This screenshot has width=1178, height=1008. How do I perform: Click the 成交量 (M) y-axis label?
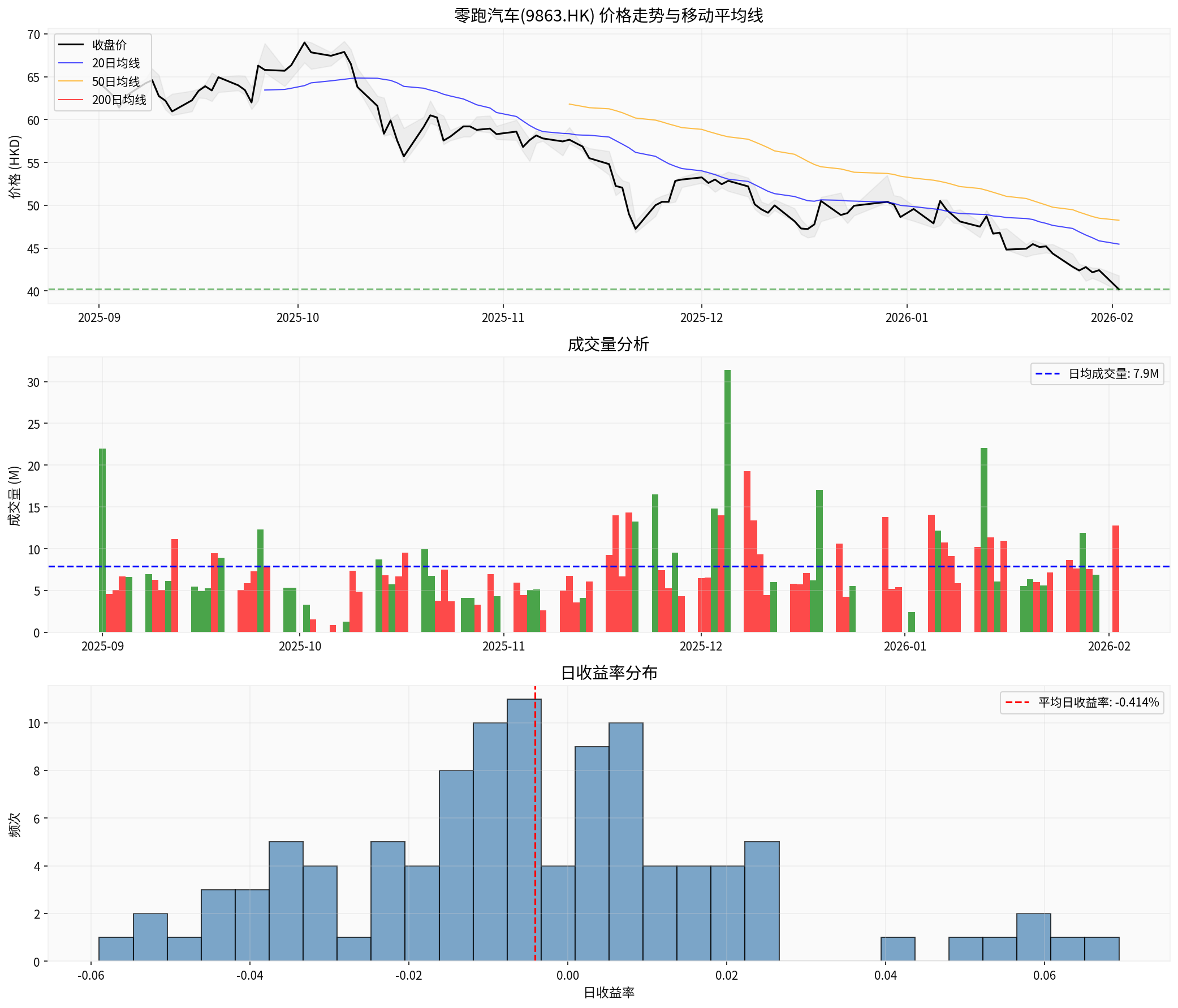(15, 496)
